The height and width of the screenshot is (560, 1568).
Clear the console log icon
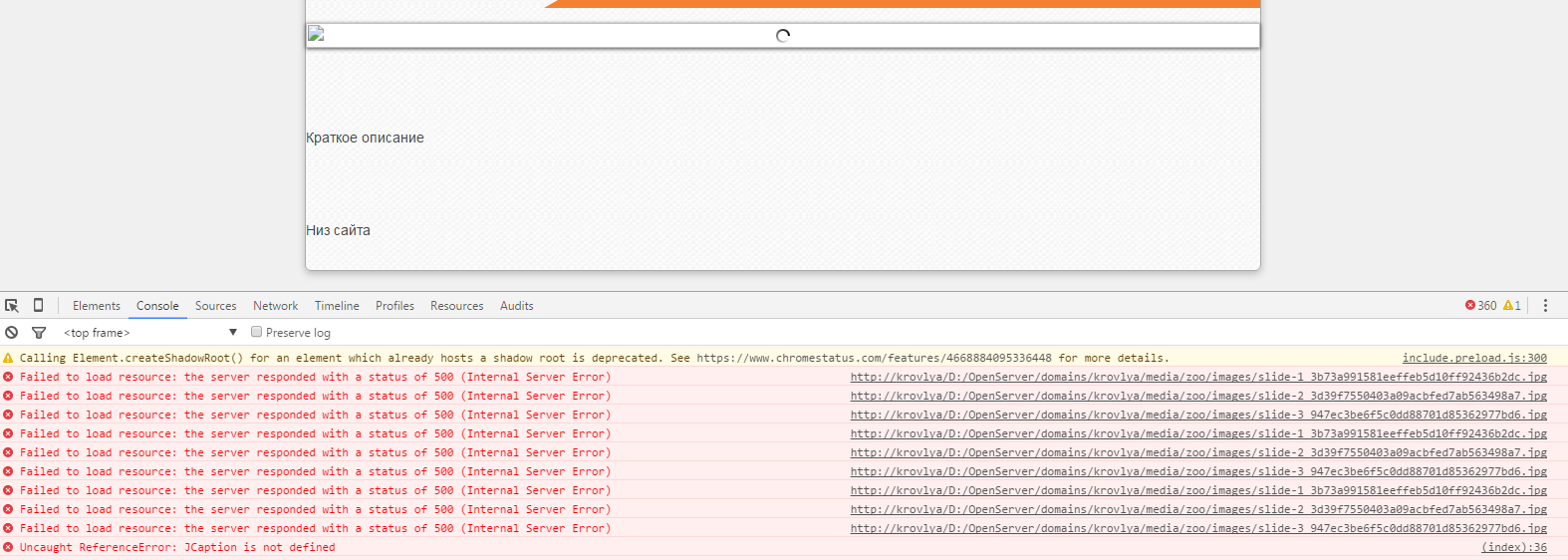click(x=12, y=333)
